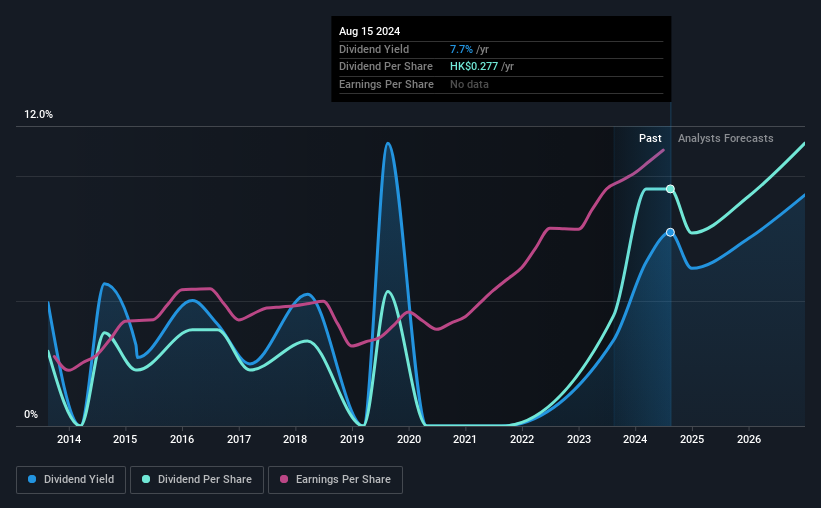
Task: Click the Past region label
Action: click(x=650, y=138)
